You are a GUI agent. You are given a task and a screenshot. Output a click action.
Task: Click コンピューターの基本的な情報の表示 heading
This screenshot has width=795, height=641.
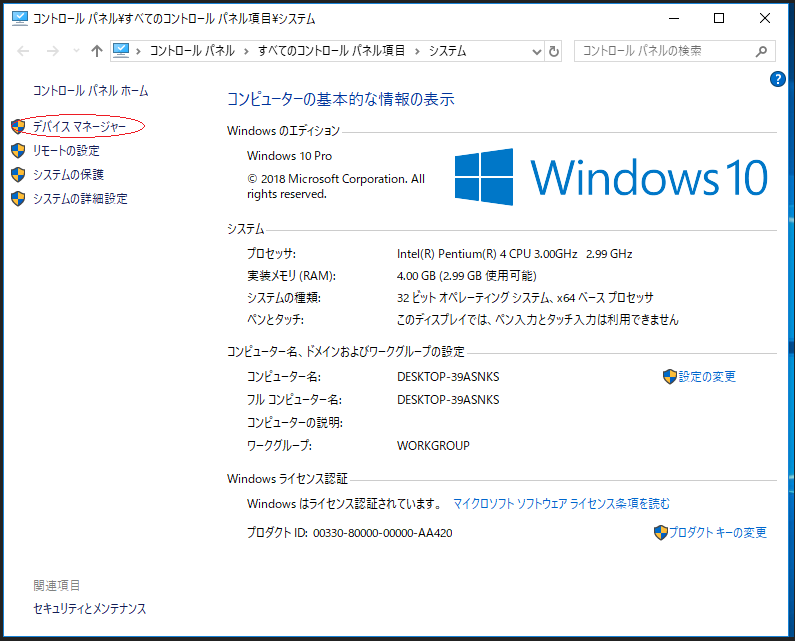341,99
